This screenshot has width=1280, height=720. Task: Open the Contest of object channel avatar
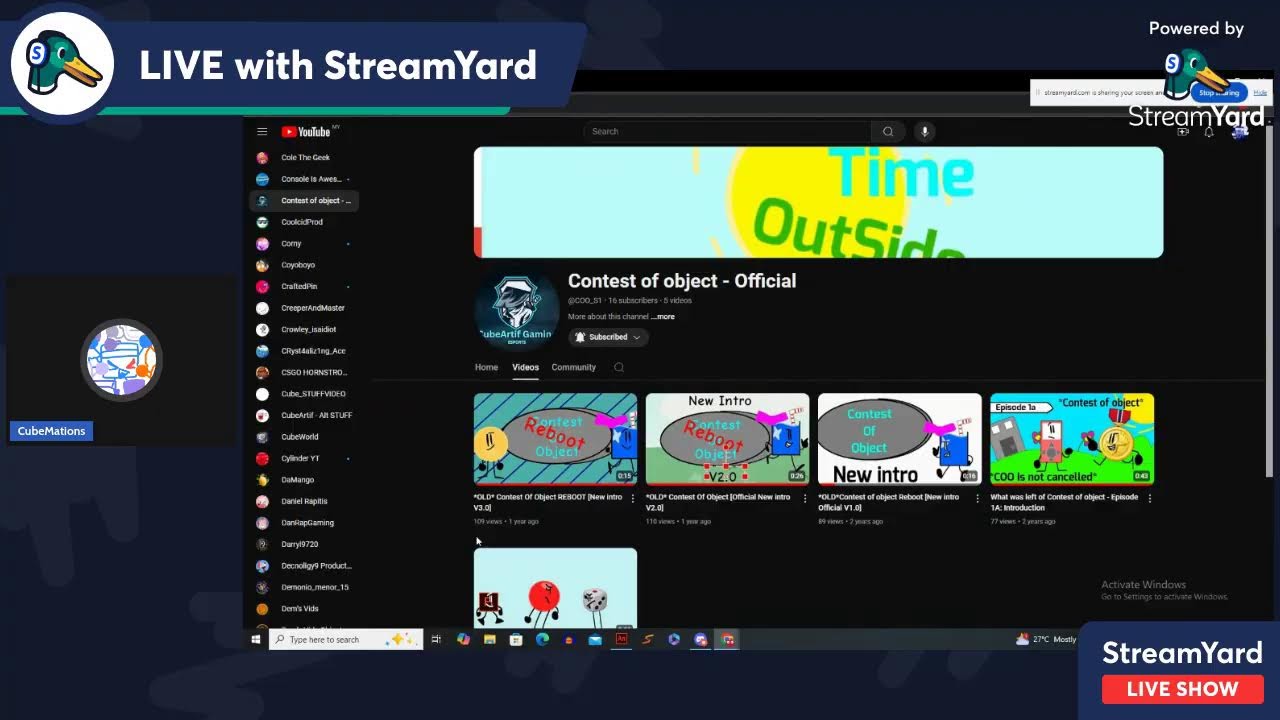517,308
